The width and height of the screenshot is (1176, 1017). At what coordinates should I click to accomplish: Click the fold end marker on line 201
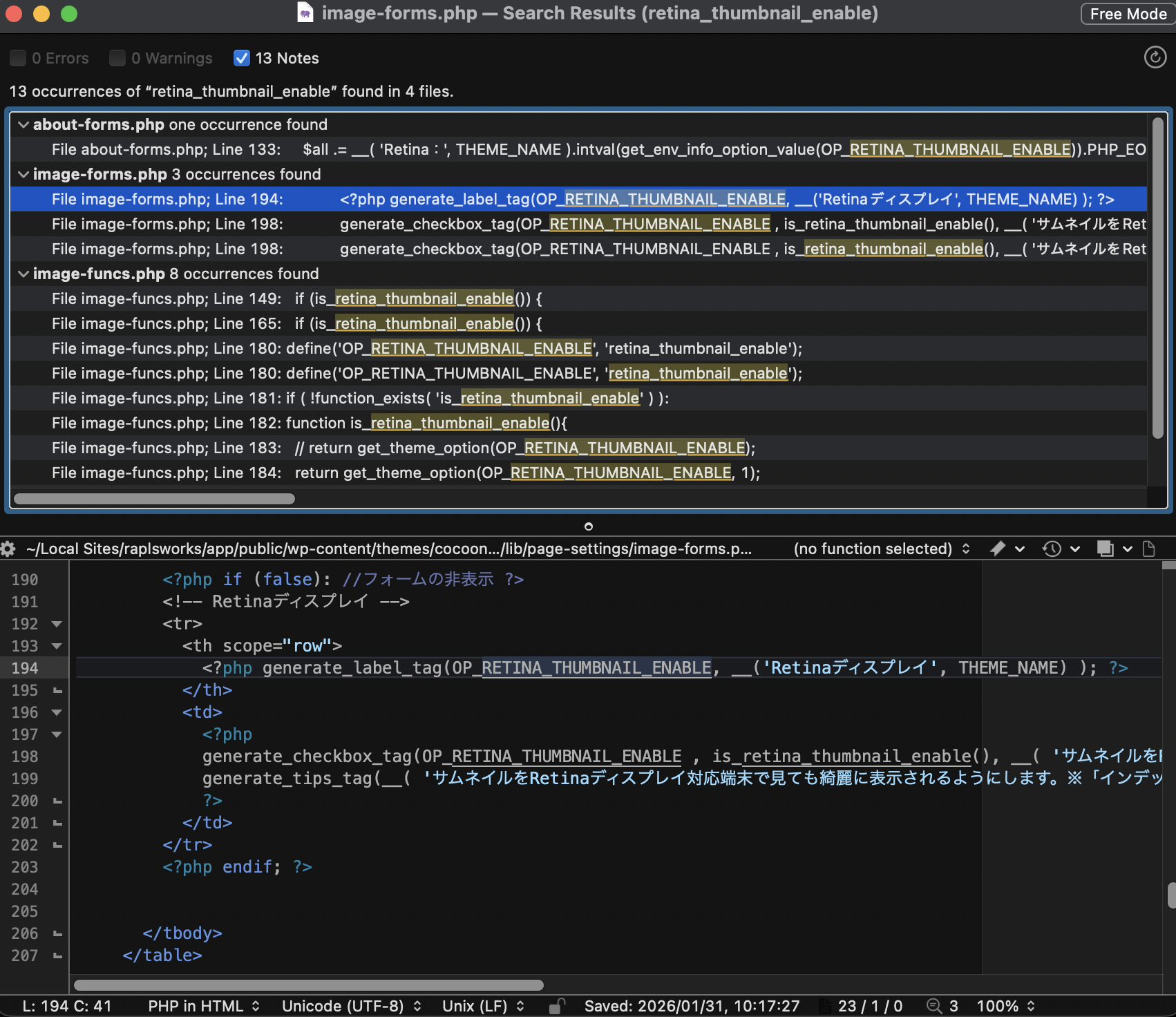click(57, 823)
